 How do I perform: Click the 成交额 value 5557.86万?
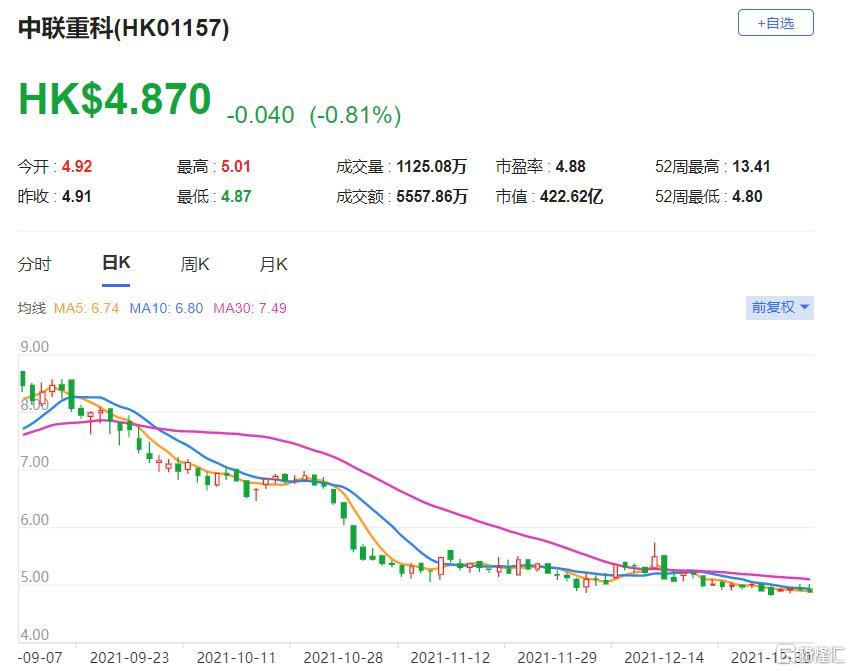431,196
